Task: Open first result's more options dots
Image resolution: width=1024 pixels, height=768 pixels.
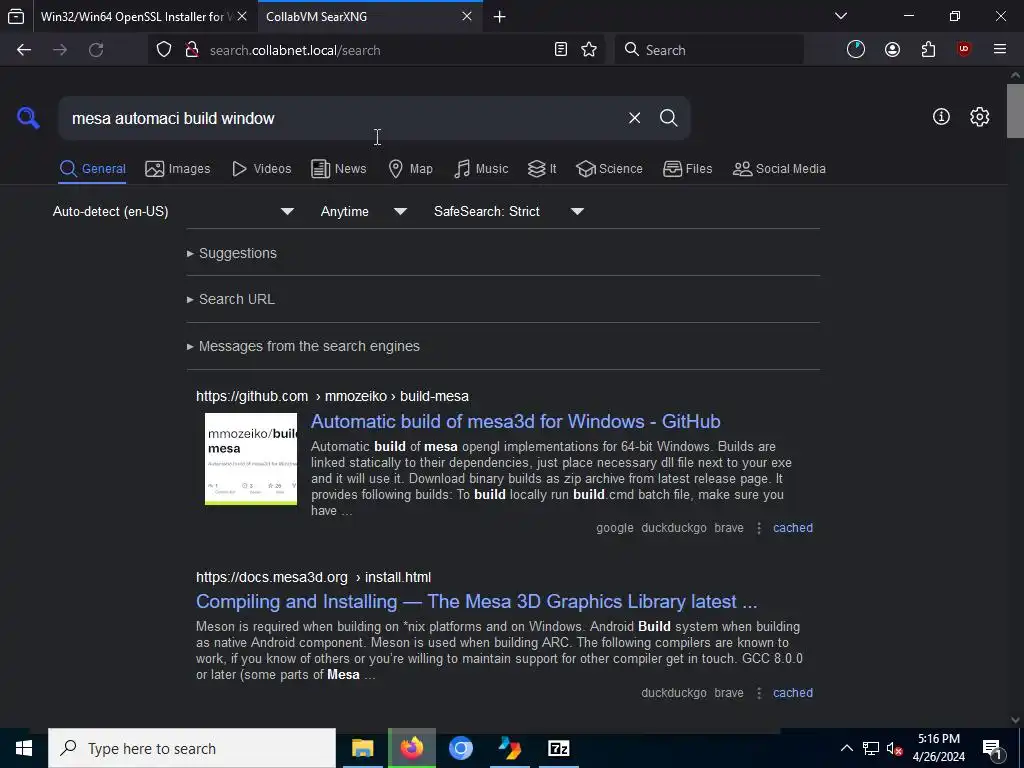Action: [x=758, y=528]
